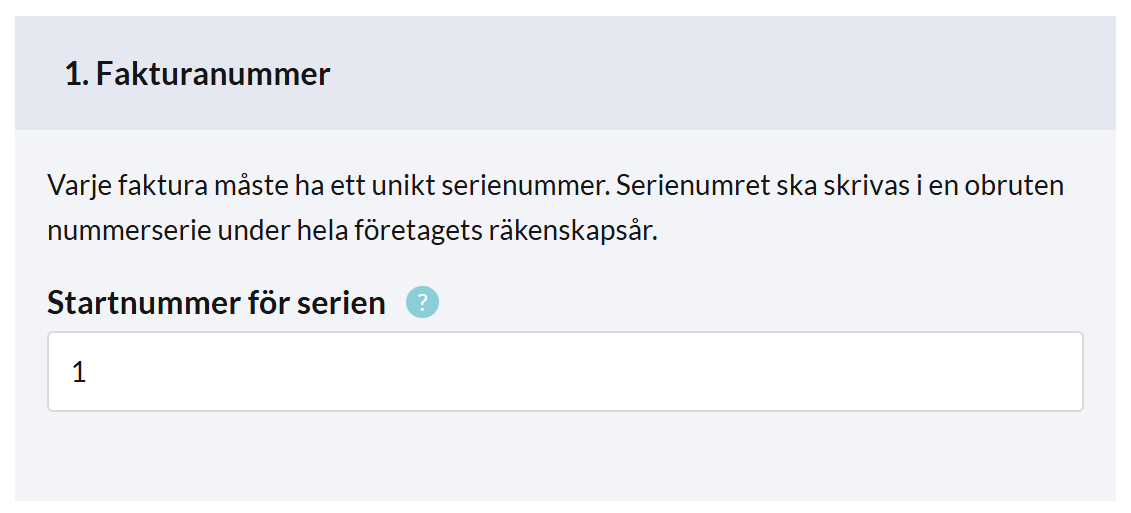Click the line beginning nummerserie under hela
1131x513 pixels.
(x=353, y=232)
